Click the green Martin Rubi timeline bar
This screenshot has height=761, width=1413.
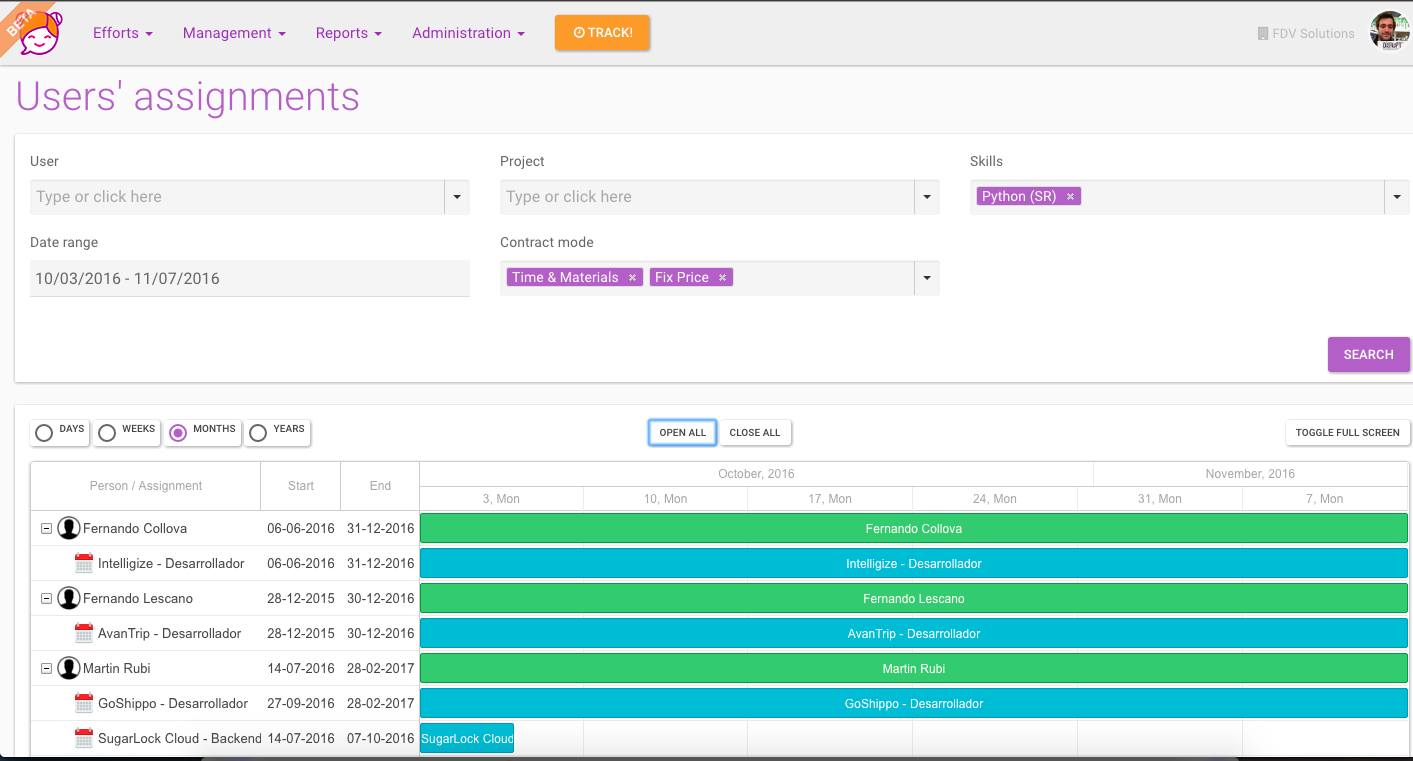[x=914, y=668]
